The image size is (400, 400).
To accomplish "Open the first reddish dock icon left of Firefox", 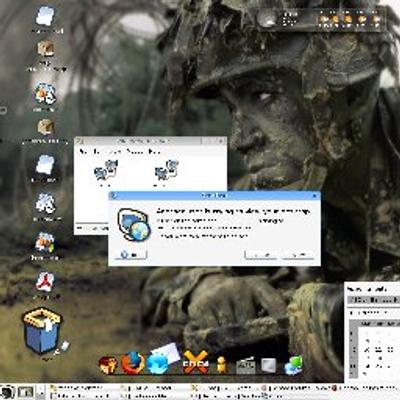I will (x=108, y=365).
